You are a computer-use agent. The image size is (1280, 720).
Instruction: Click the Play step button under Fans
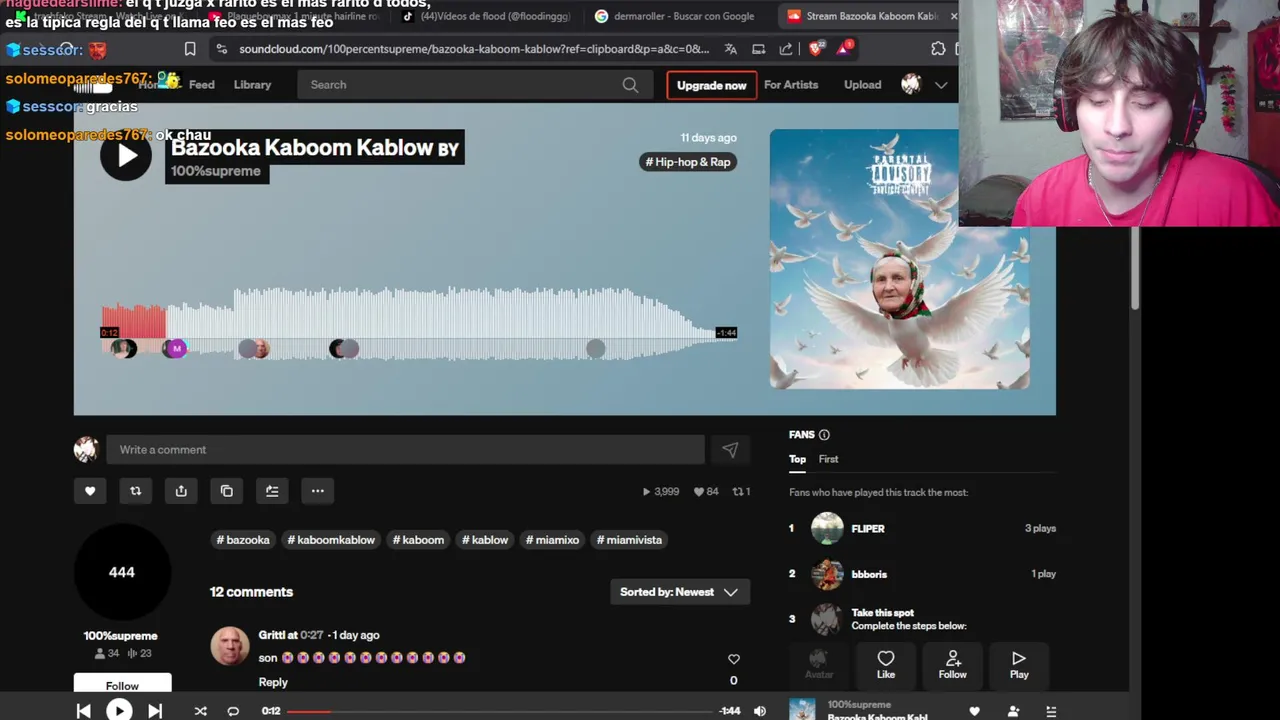1019,664
